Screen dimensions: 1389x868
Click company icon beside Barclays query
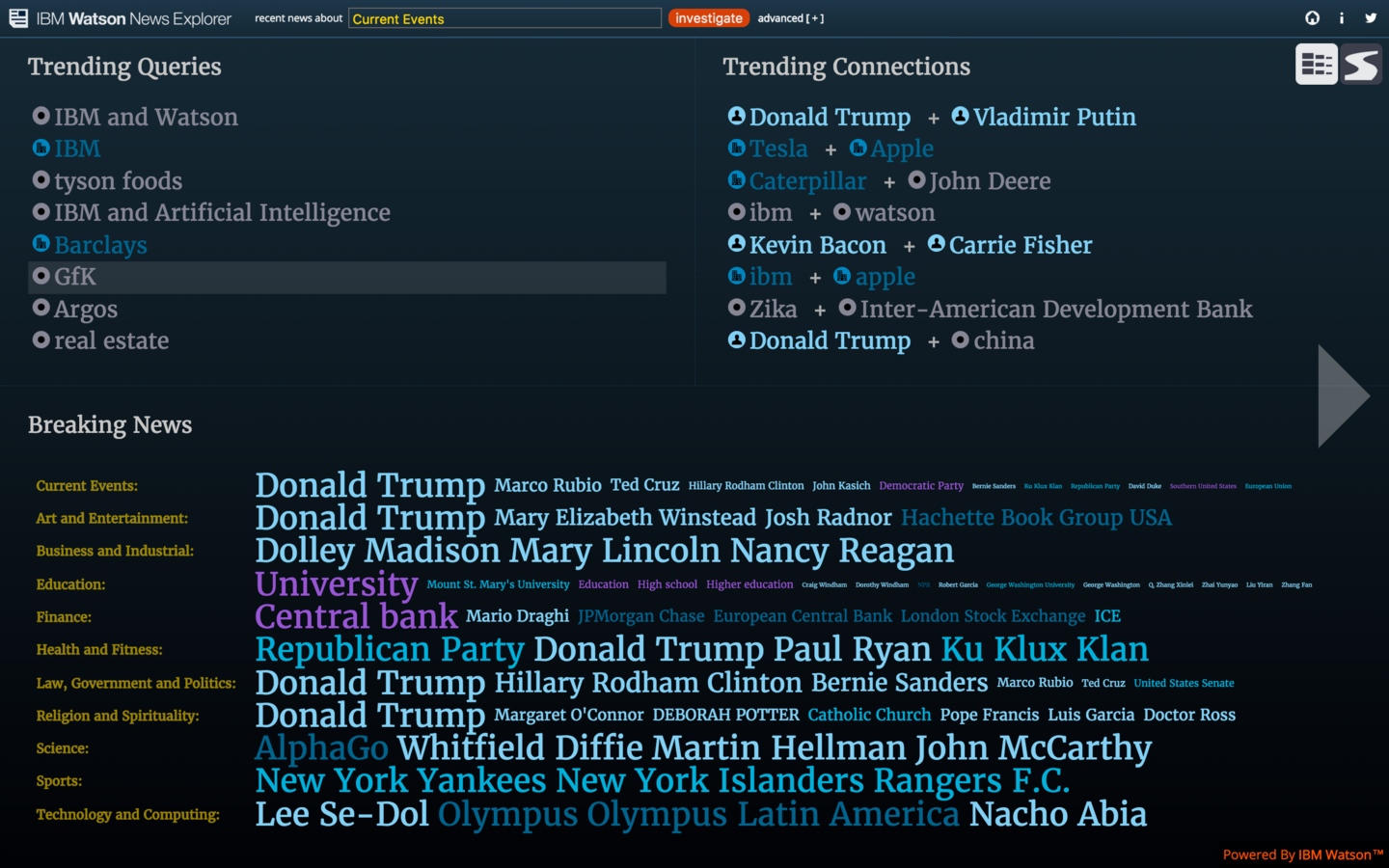pyautogui.click(x=41, y=244)
